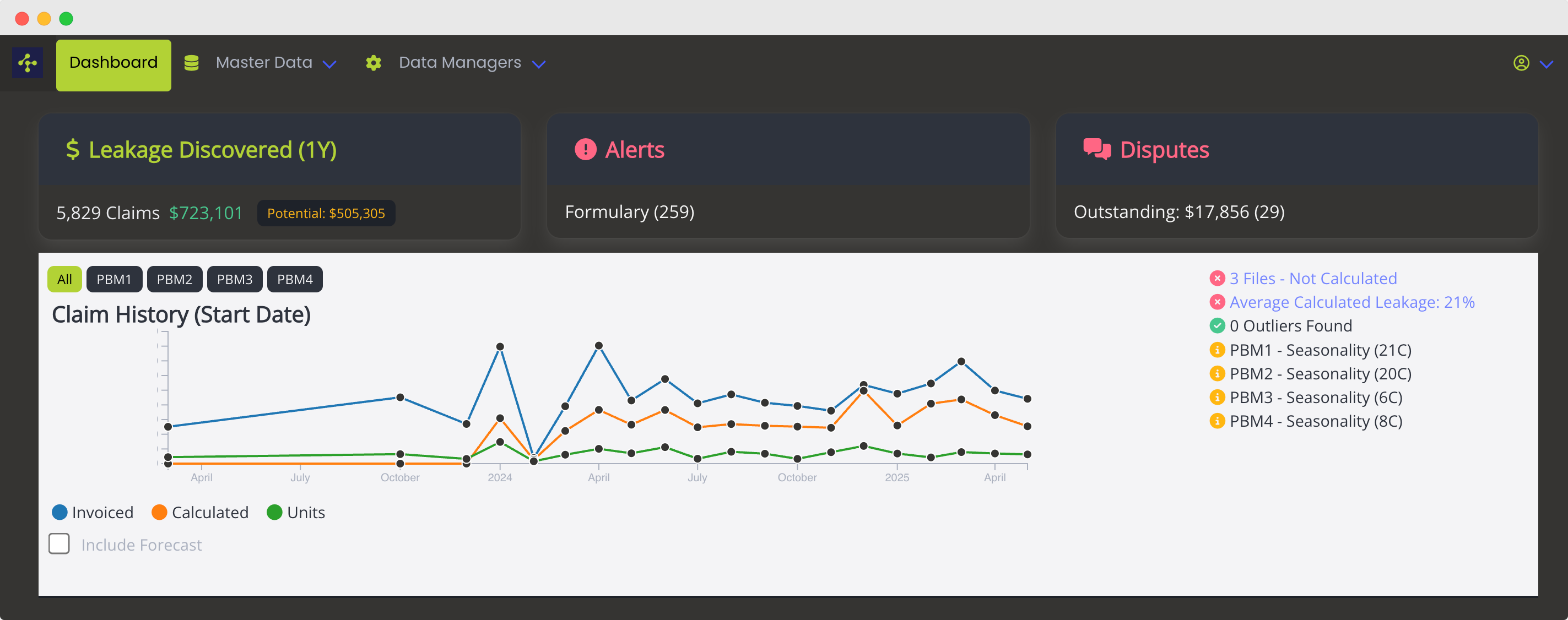Select the PBM2 filter tab

click(x=174, y=279)
